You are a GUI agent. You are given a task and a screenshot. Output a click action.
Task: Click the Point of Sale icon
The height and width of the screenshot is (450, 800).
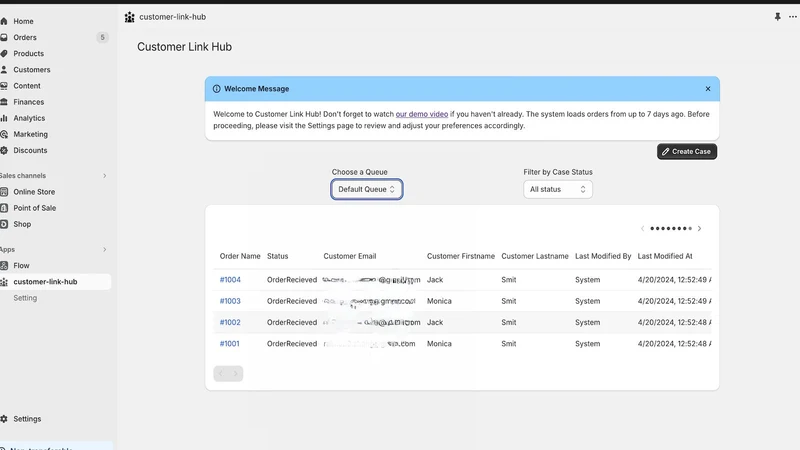pyautogui.click(x=4, y=208)
